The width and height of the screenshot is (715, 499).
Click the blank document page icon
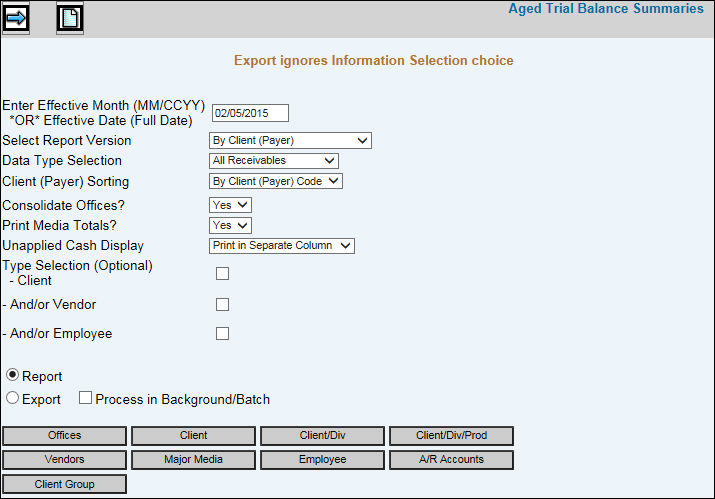coord(70,18)
